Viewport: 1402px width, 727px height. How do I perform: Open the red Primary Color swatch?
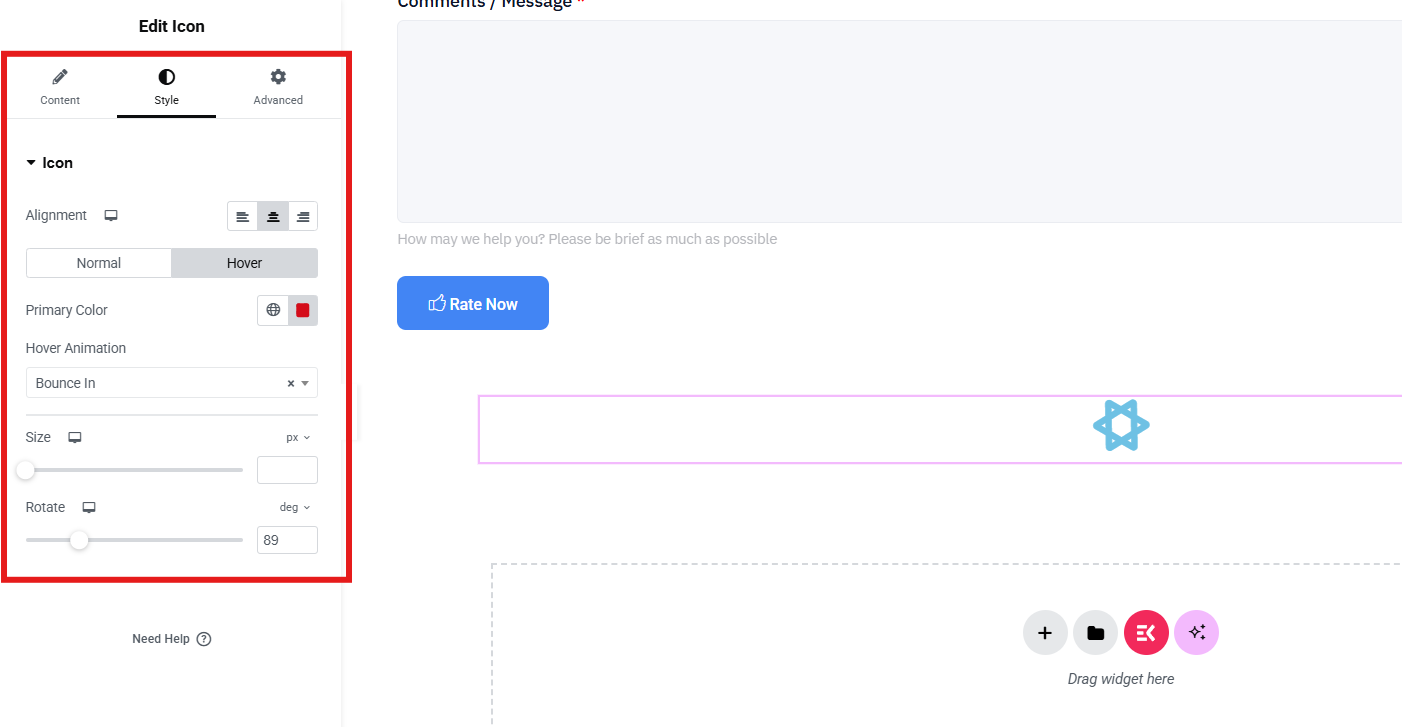tap(303, 310)
